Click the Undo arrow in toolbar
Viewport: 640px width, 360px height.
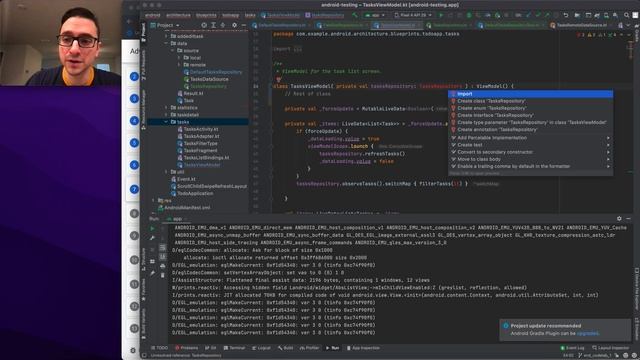[566, 15]
